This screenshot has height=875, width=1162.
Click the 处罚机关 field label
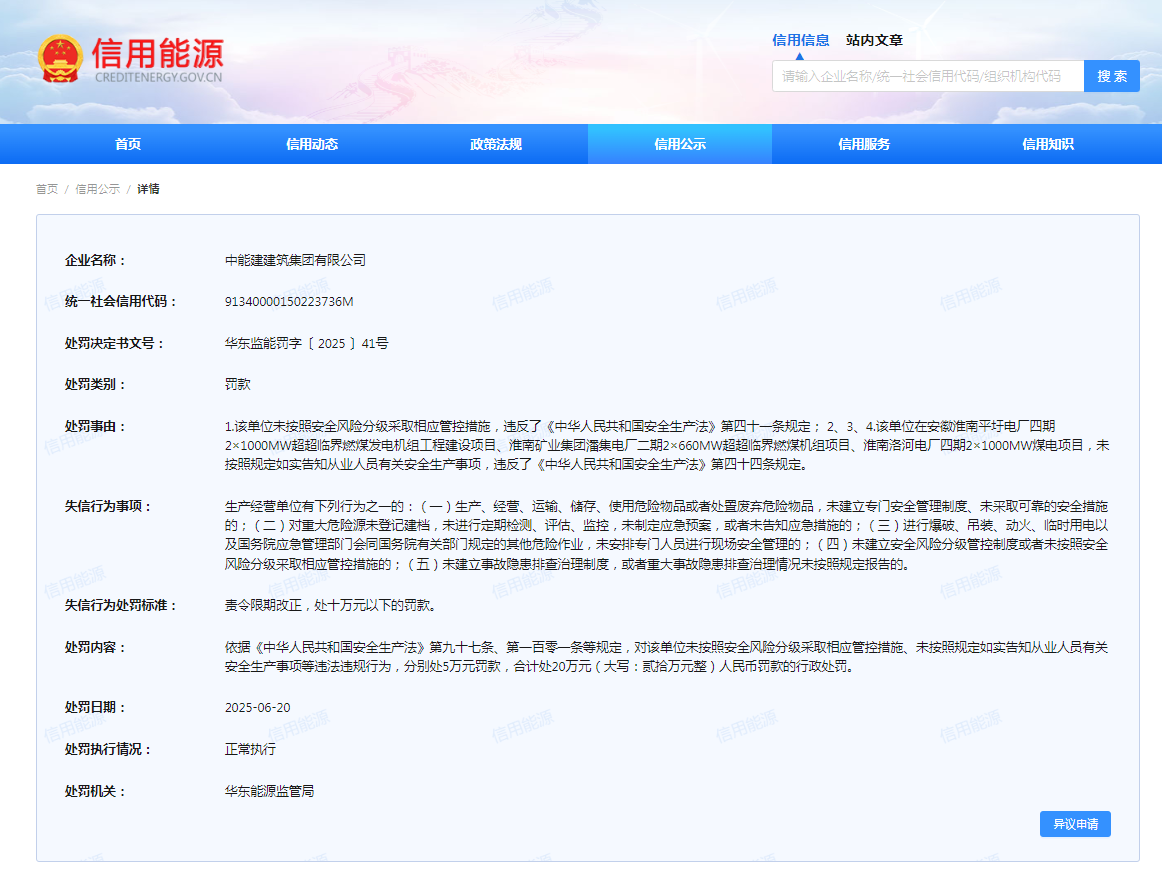(96, 791)
